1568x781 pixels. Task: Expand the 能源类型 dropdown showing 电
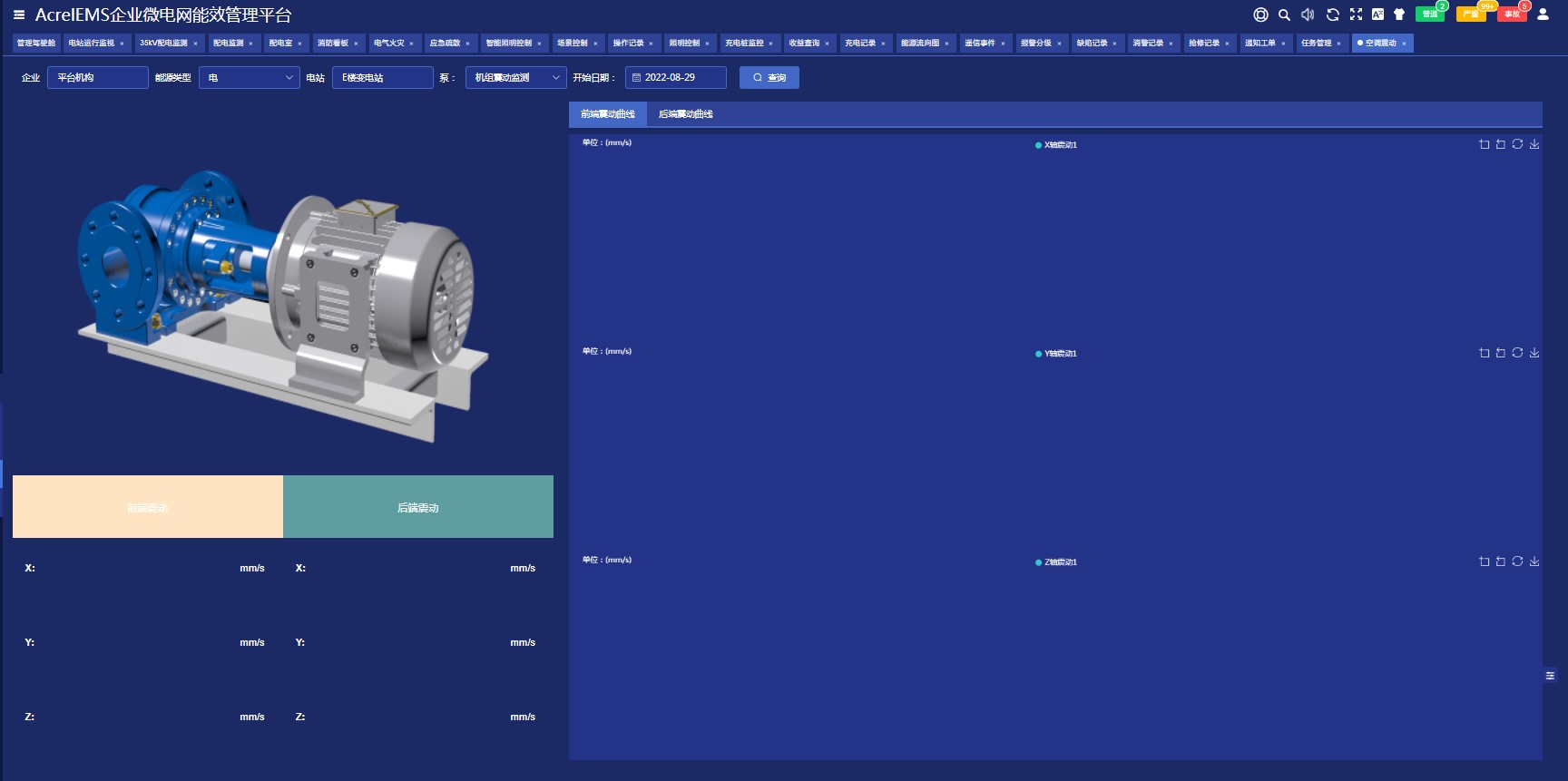250,78
